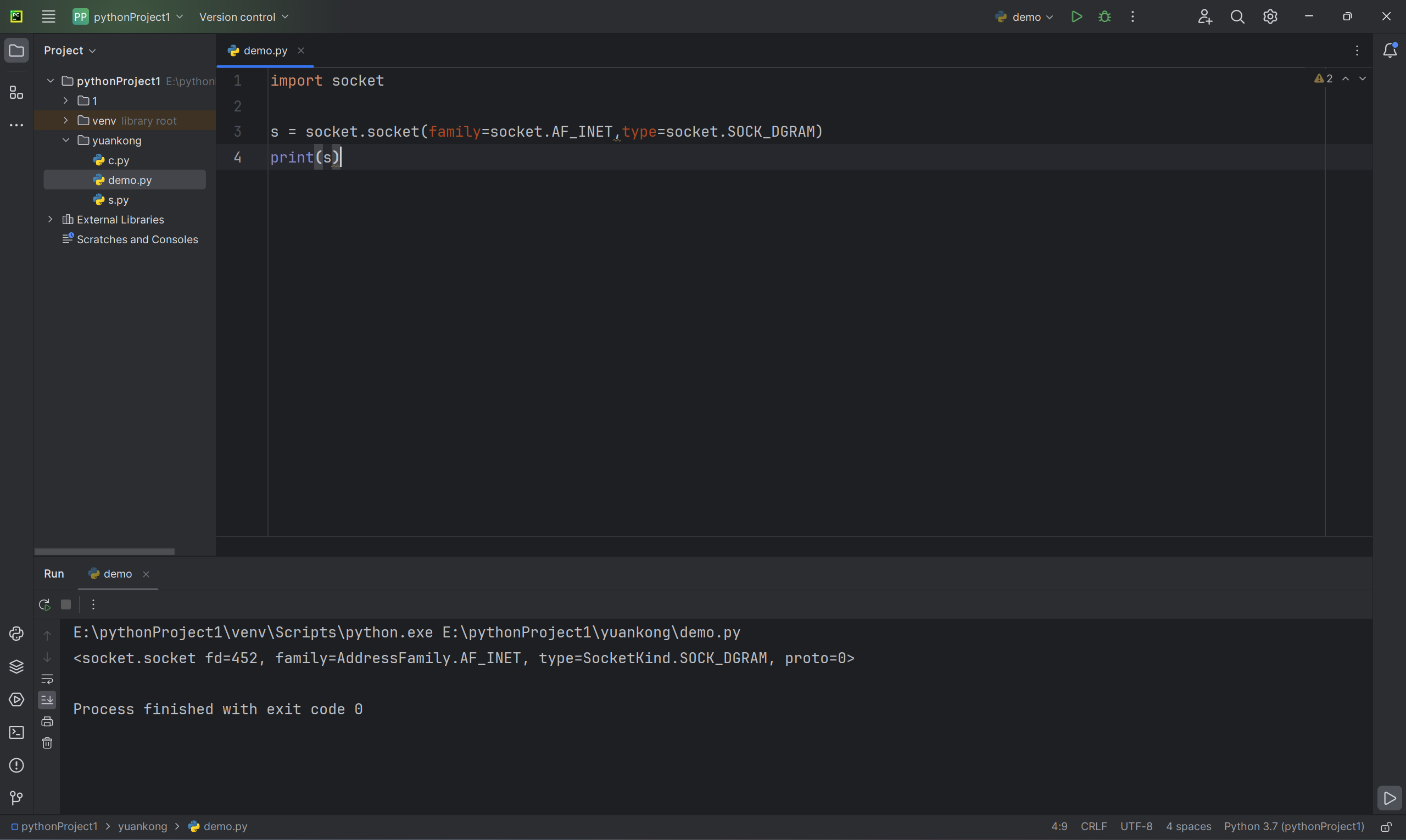Viewport: 1406px width, 840px height.
Task: Open pythonProject1 project dropdown
Action: pyautogui.click(x=128, y=16)
